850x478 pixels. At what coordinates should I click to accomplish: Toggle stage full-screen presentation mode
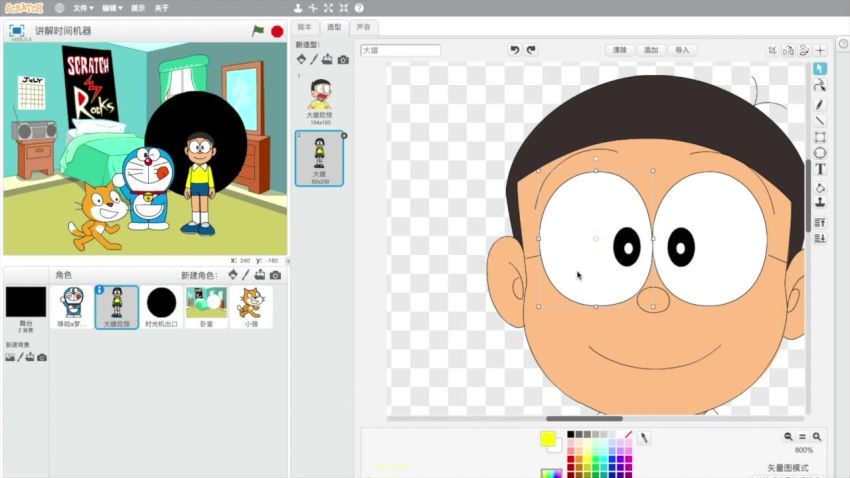click(x=17, y=31)
